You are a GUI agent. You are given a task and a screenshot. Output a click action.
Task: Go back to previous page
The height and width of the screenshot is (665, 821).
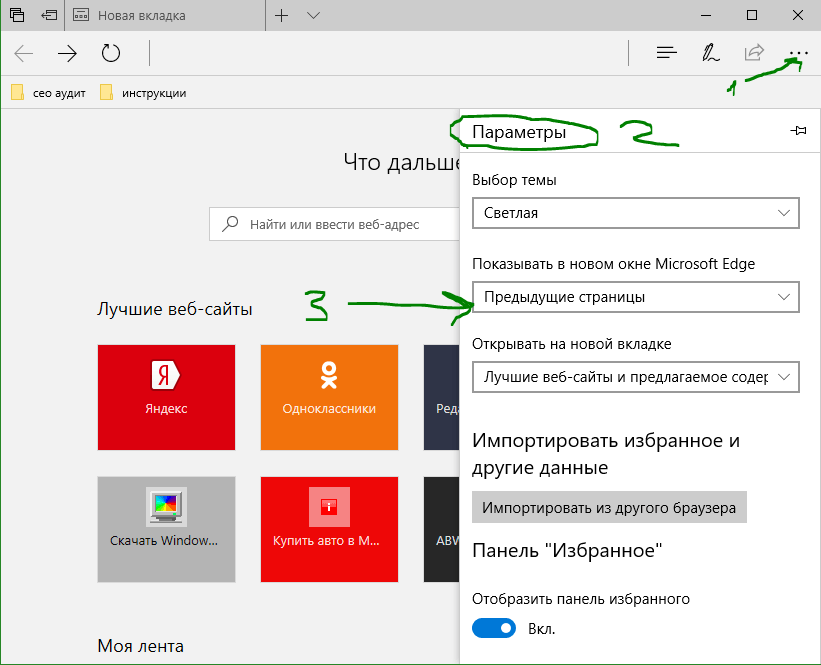pyautogui.click(x=24, y=53)
